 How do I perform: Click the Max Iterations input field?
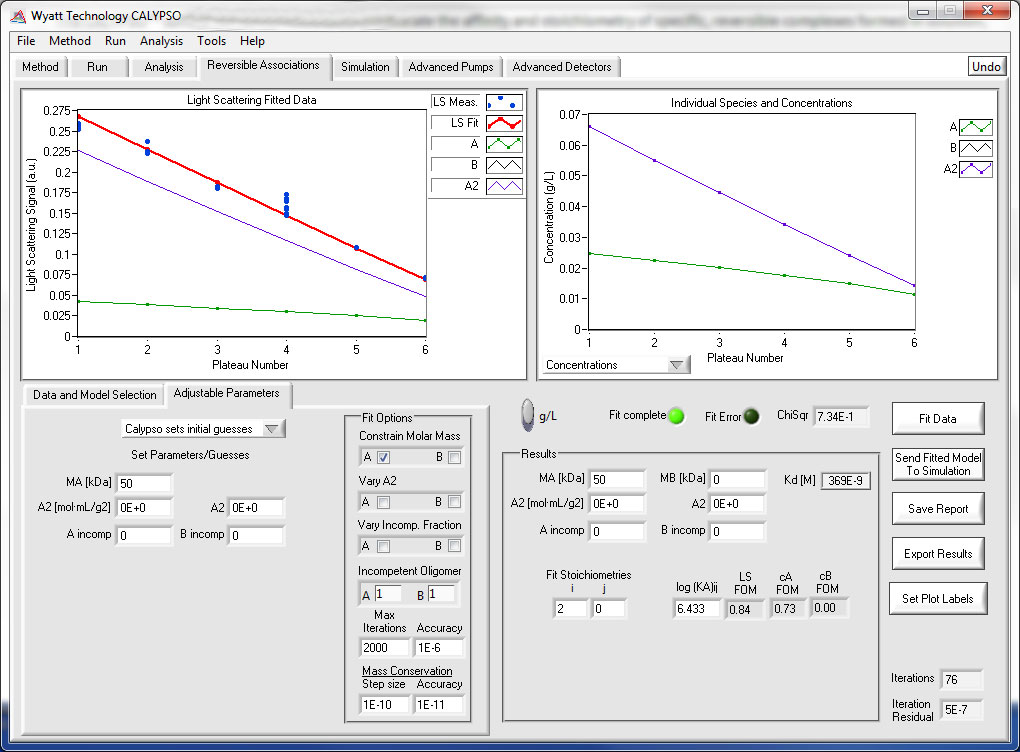click(384, 648)
